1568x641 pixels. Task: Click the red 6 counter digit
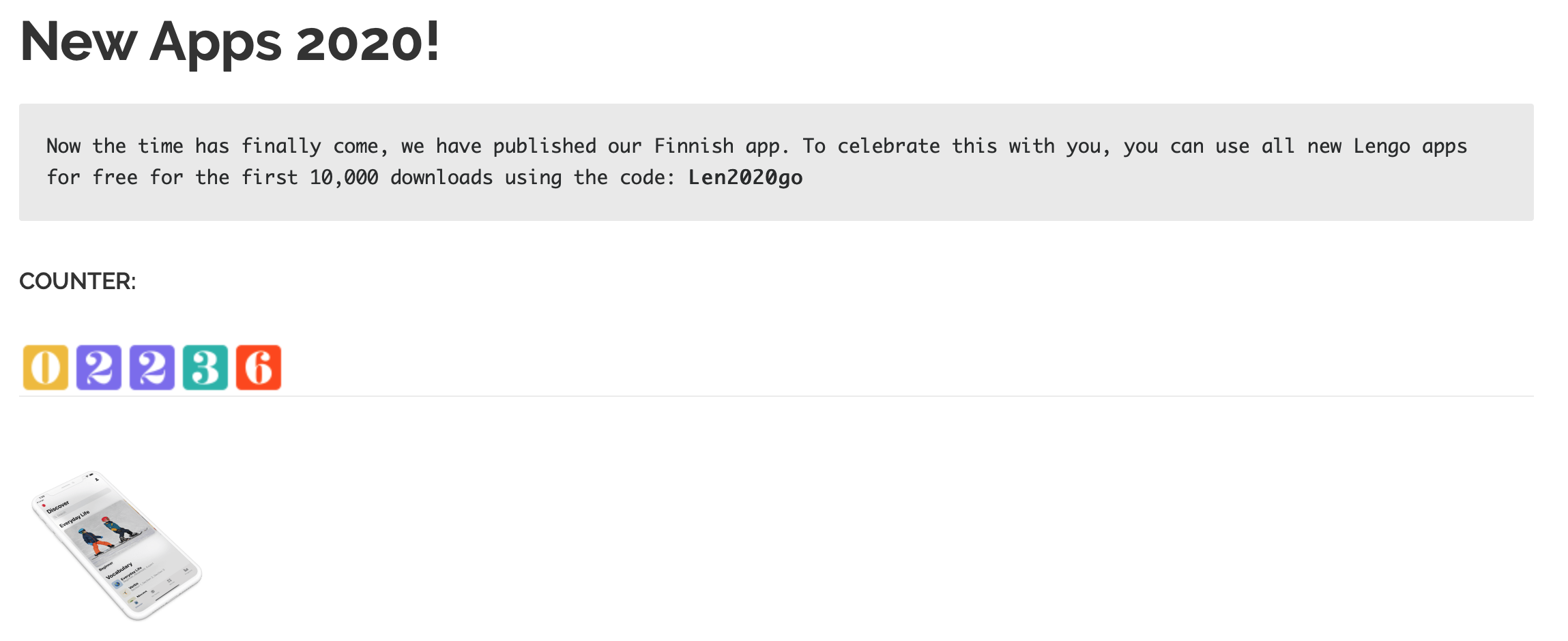(259, 368)
